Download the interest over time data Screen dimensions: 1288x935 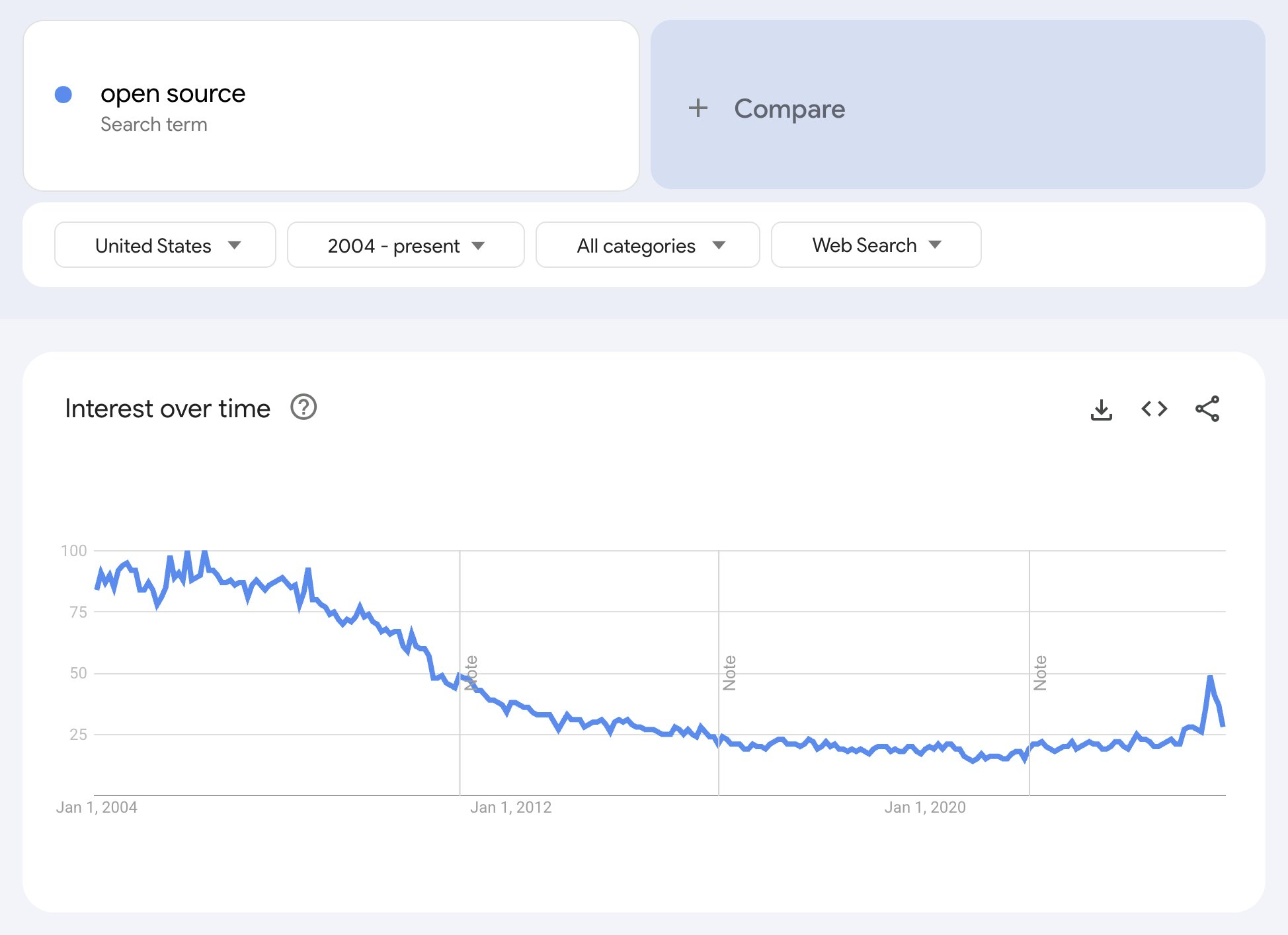[1101, 409]
